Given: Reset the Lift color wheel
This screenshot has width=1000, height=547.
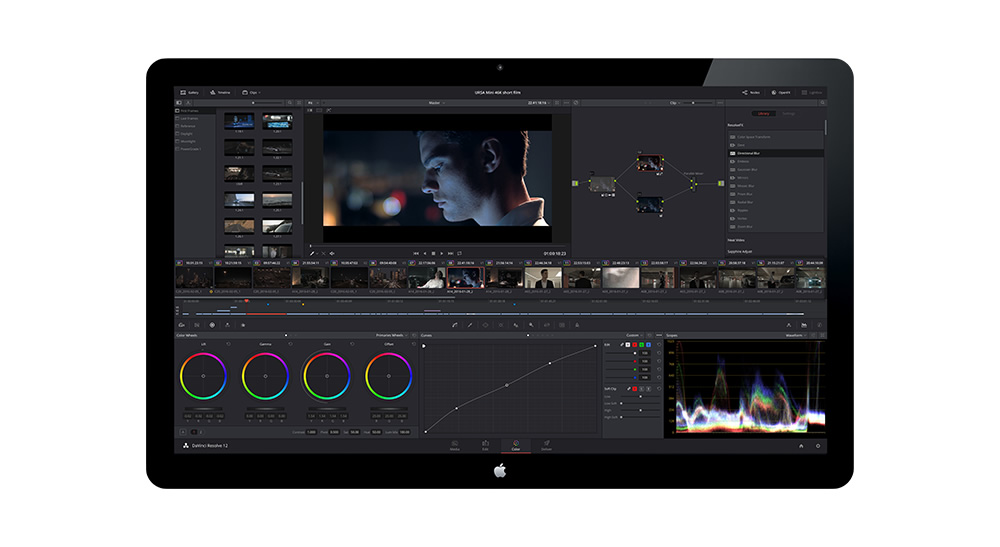Looking at the screenshot, I should point(228,344).
